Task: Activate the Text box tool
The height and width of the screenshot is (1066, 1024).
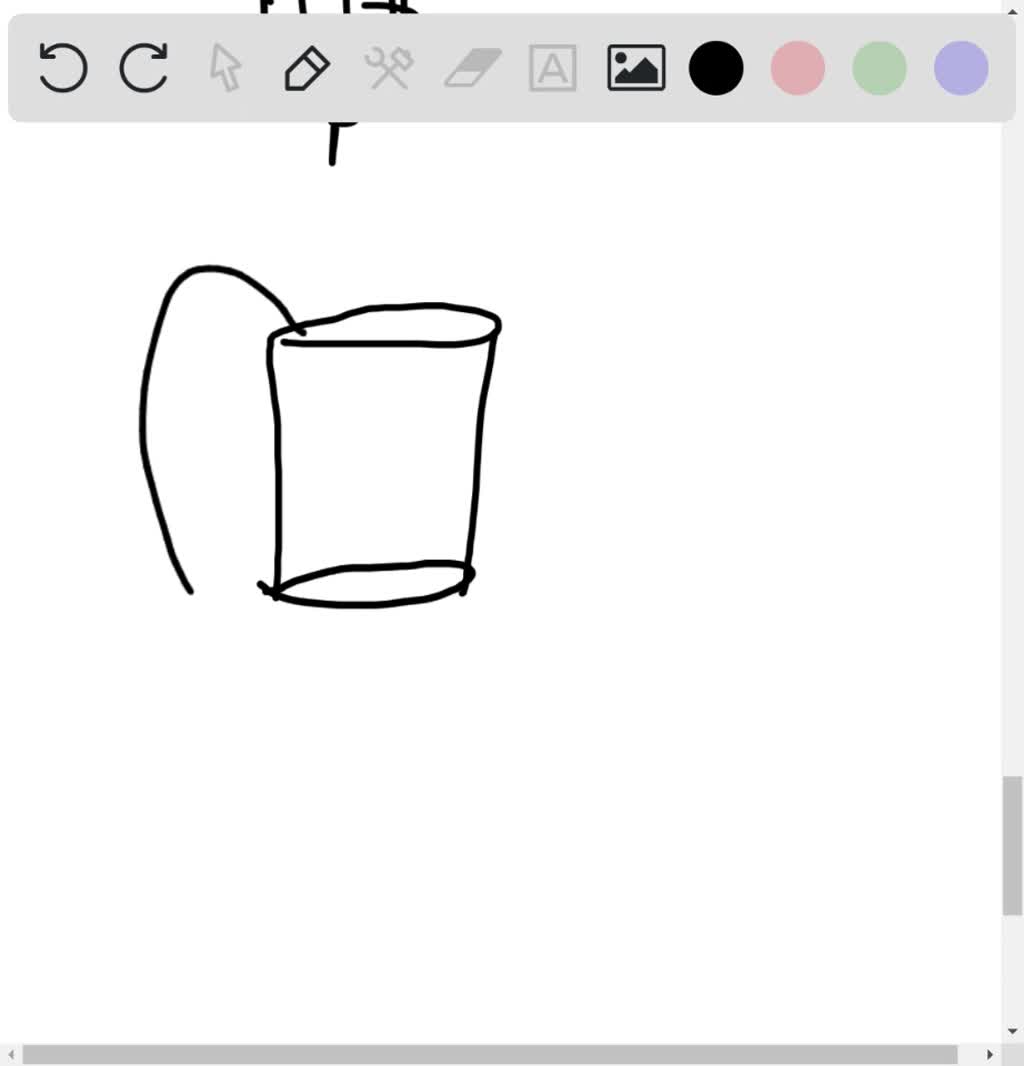Action: pyautogui.click(x=553, y=69)
